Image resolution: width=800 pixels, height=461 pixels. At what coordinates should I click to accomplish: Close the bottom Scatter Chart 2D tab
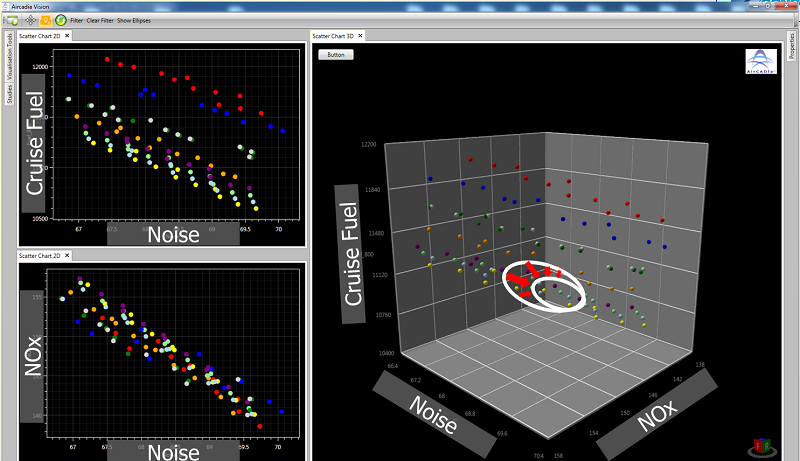click(x=68, y=257)
